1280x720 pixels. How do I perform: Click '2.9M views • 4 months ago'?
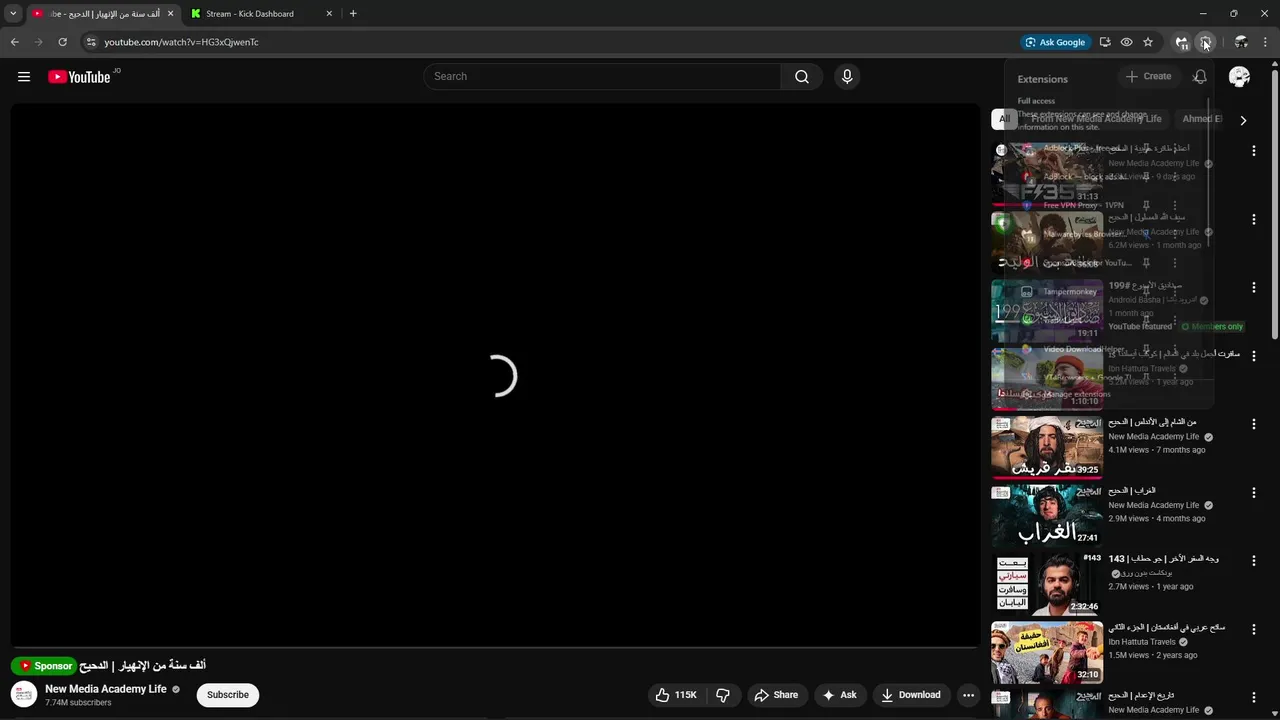[x=1156, y=518]
